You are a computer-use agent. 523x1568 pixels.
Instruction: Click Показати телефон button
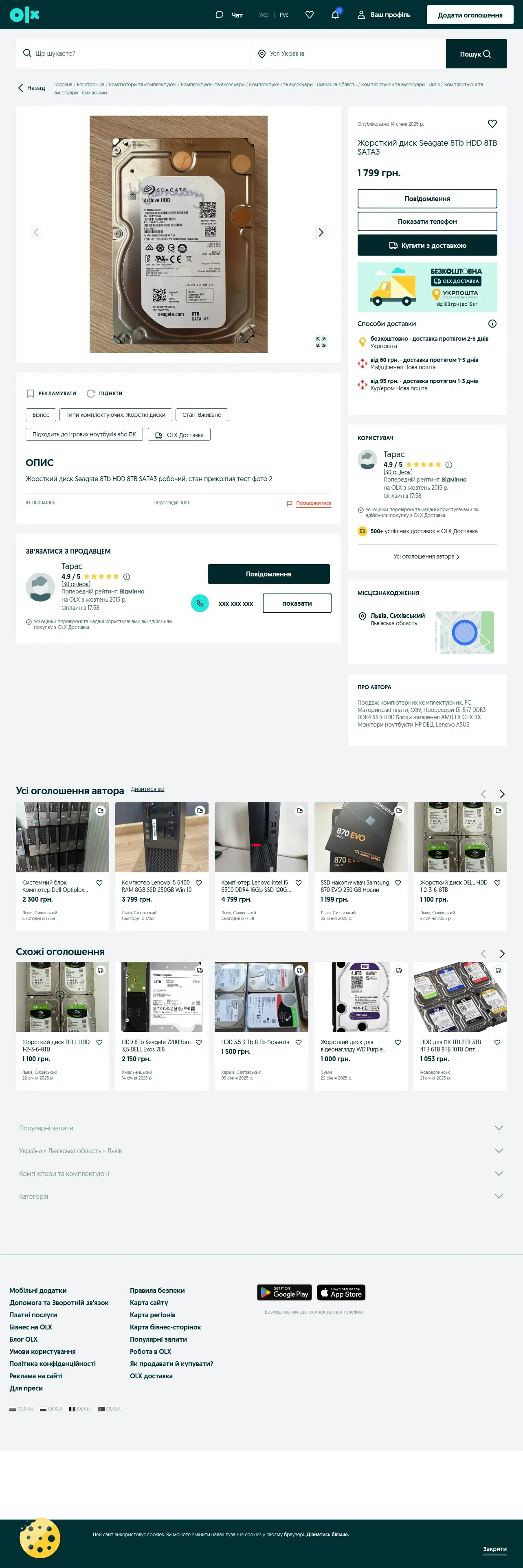[427, 221]
